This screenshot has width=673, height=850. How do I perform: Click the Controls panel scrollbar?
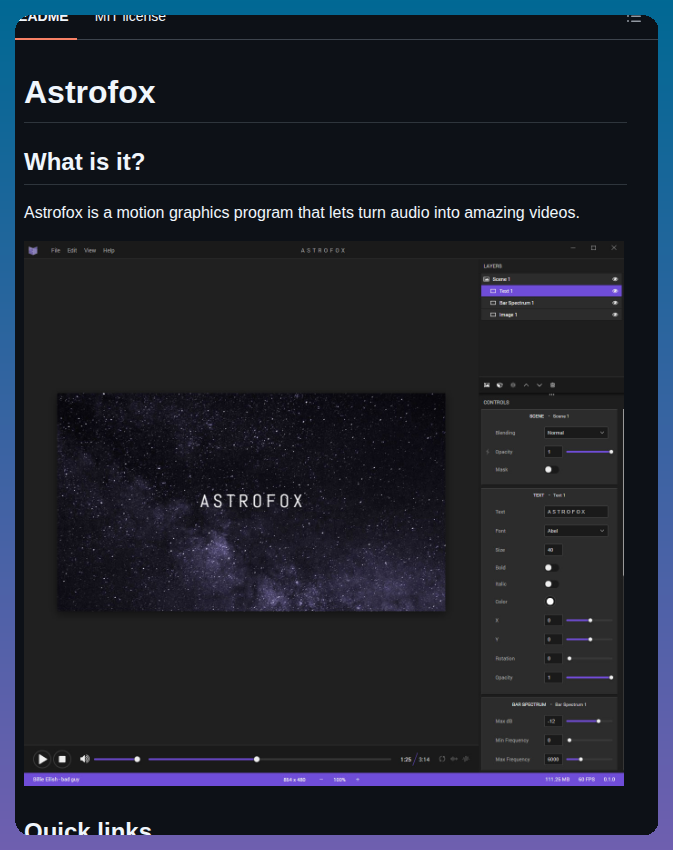[623, 492]
